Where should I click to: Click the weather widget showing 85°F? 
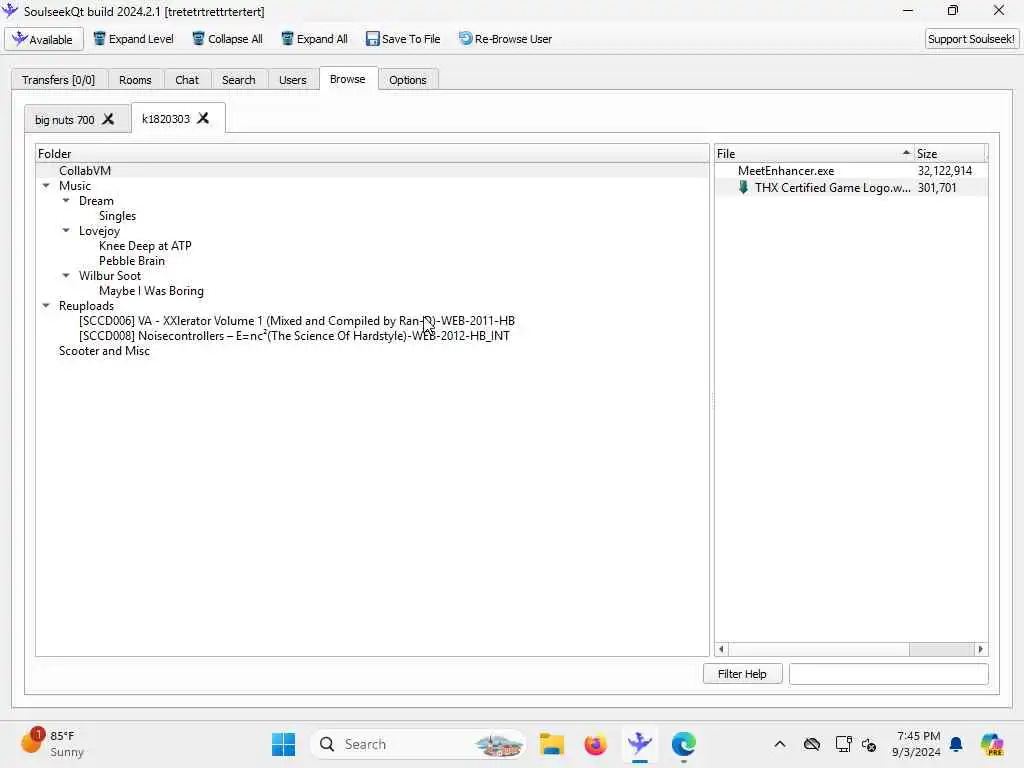52,743
